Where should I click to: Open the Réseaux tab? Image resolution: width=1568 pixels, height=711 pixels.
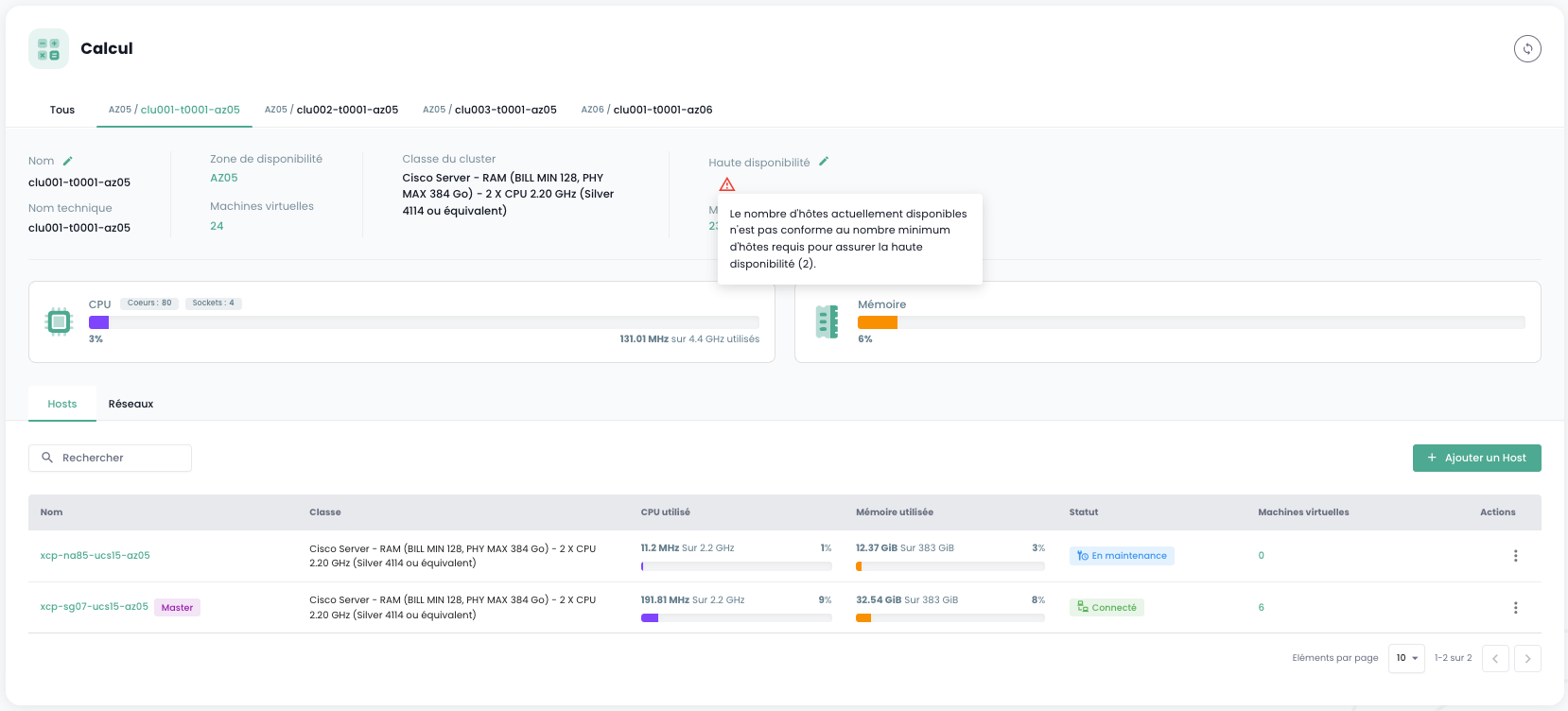click(131, 404)
